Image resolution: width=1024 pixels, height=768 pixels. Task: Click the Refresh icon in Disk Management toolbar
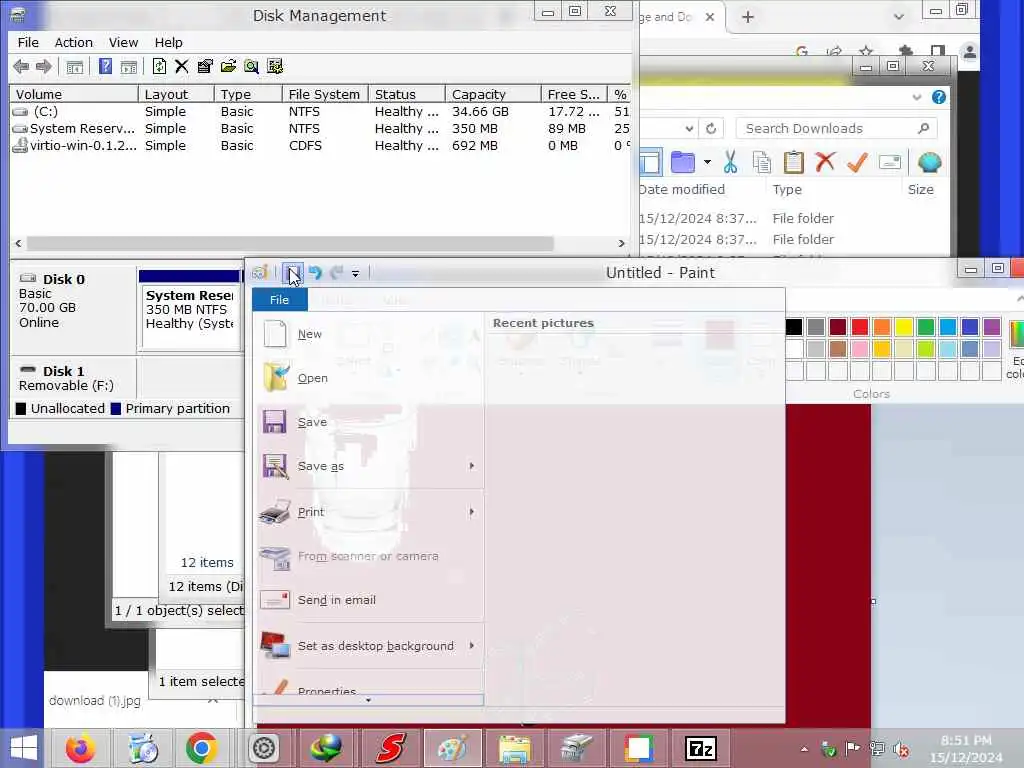[x=159, y=67]
